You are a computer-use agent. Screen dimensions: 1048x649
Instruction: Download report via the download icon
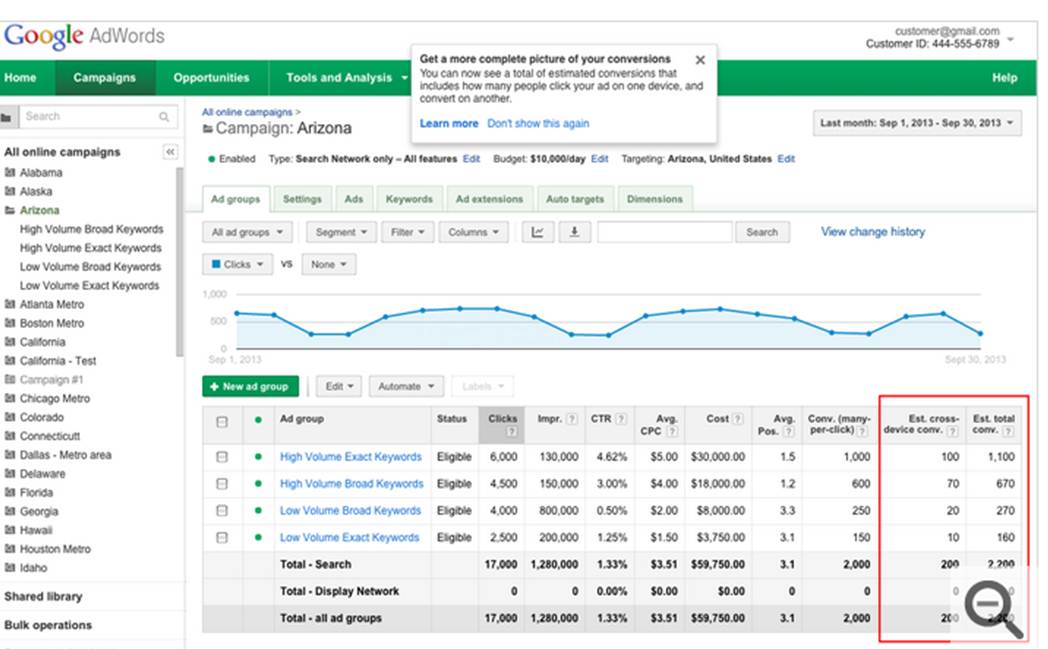[574, 232]
